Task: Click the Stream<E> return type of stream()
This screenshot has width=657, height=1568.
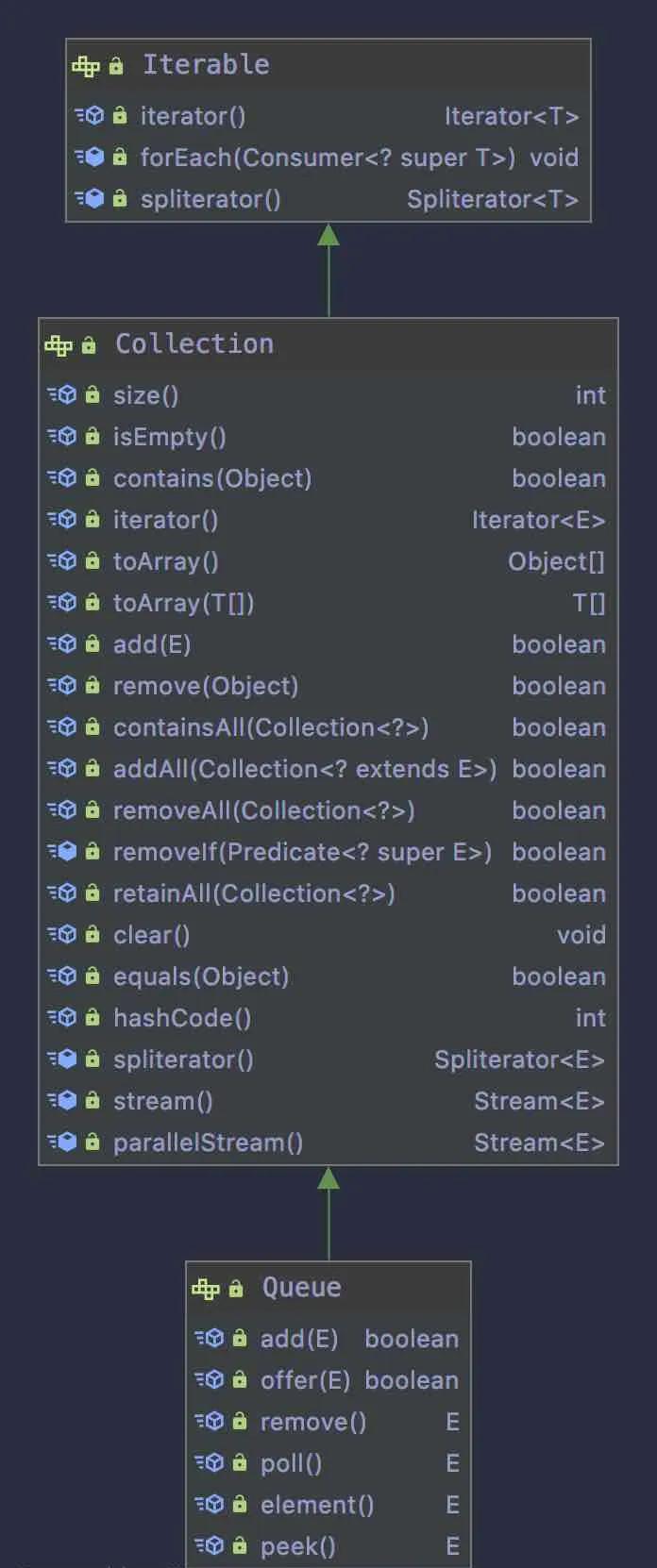Action: pyautogui.click(x=539, y=1101)
